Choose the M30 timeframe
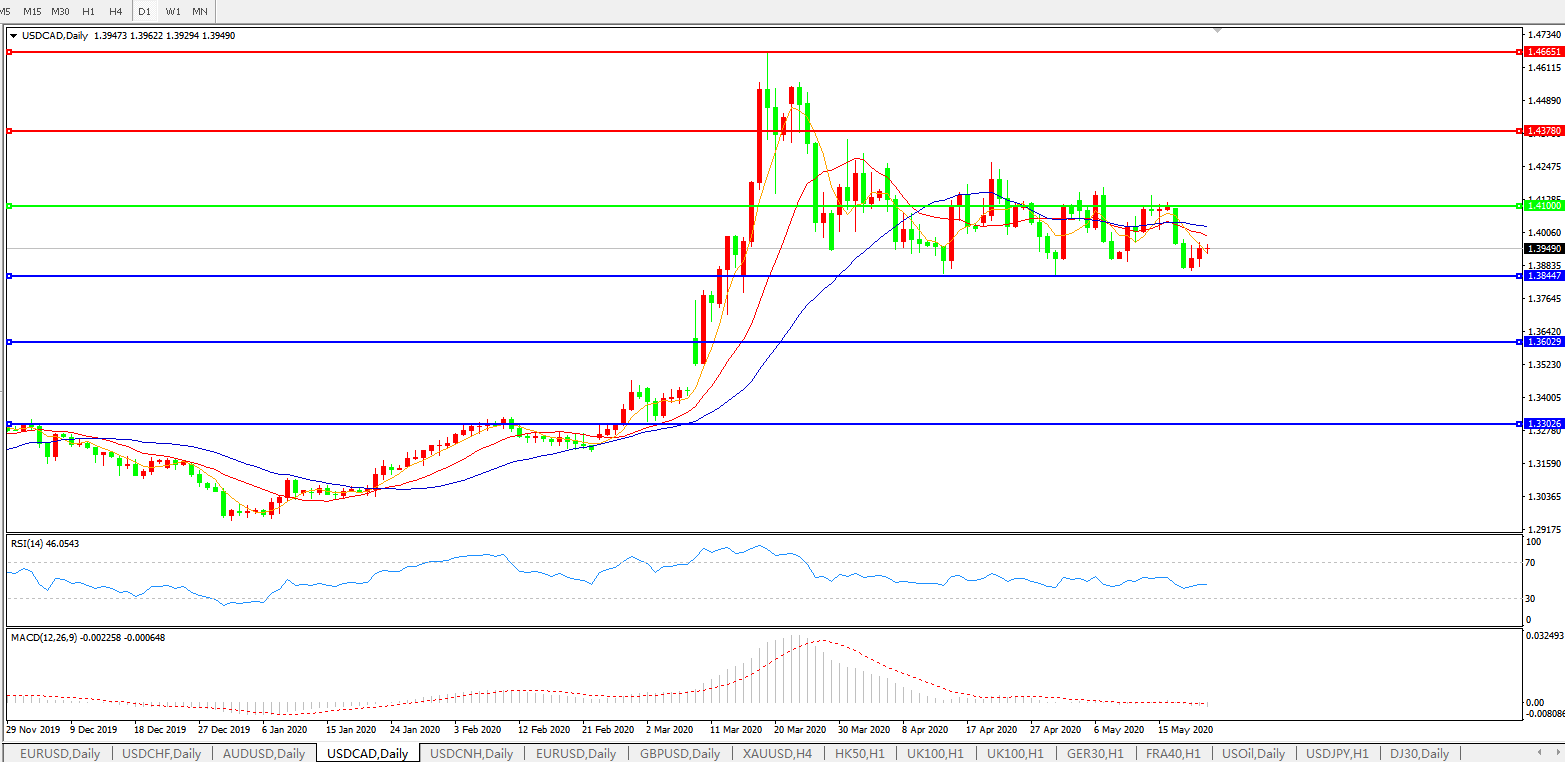Viewport: 1565px width, 762px height. (x=61, y=11)
